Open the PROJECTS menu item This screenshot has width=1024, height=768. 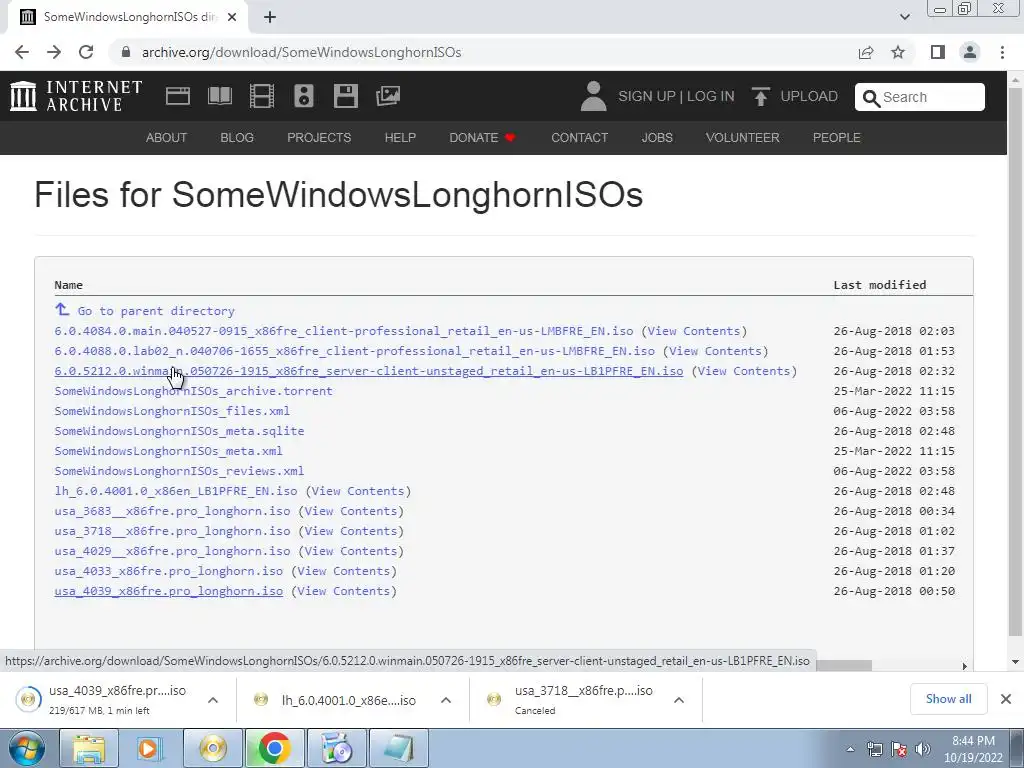(x=319, y=138)
